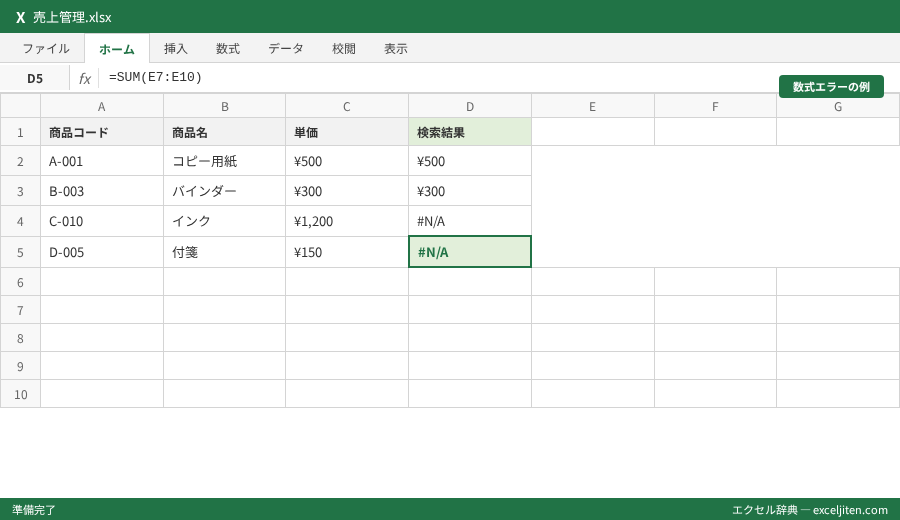Select column F header
Screen dimensions: 900x520
tap(715, 106)
